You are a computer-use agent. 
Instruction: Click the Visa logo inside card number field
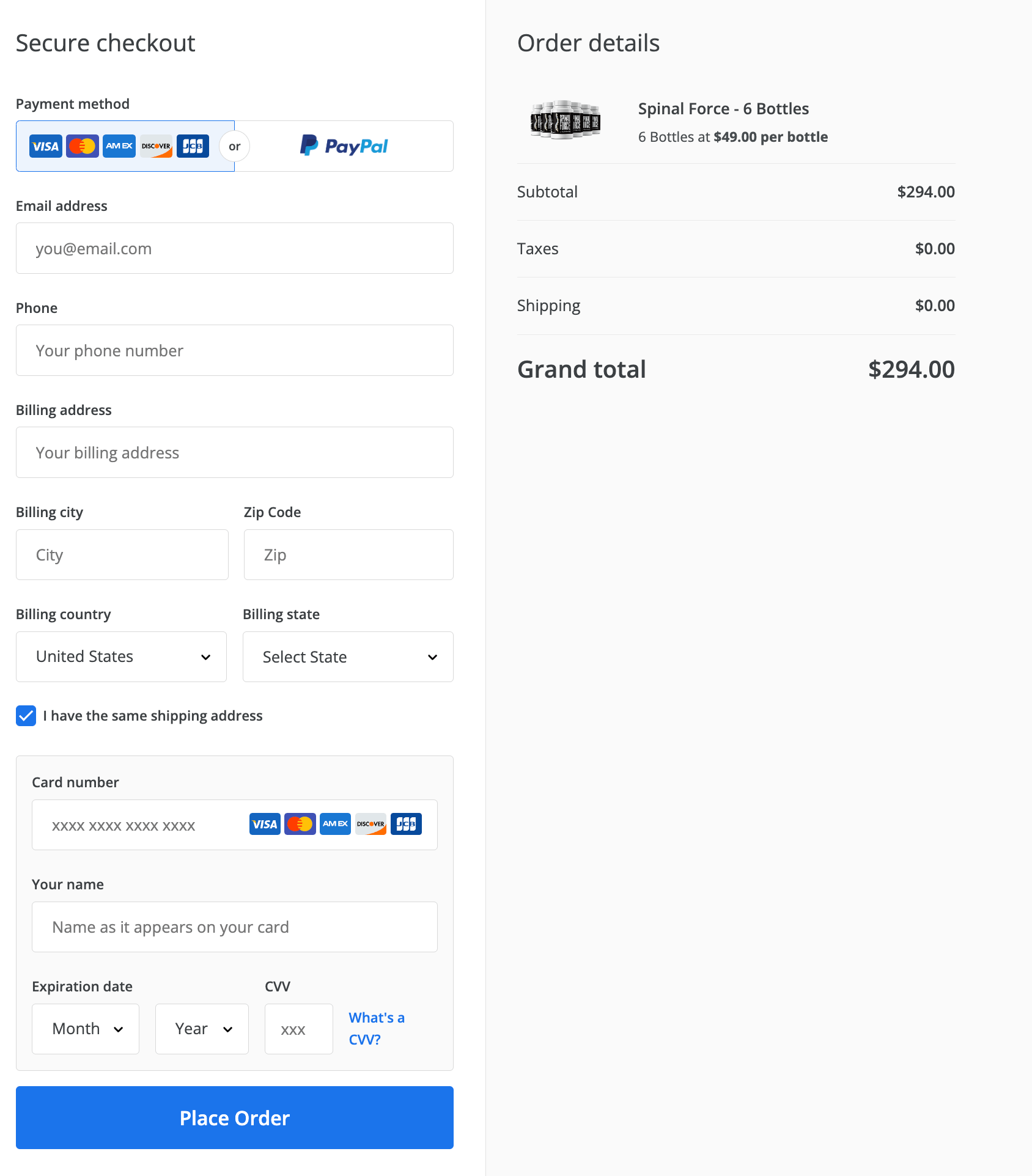[265, 825]
